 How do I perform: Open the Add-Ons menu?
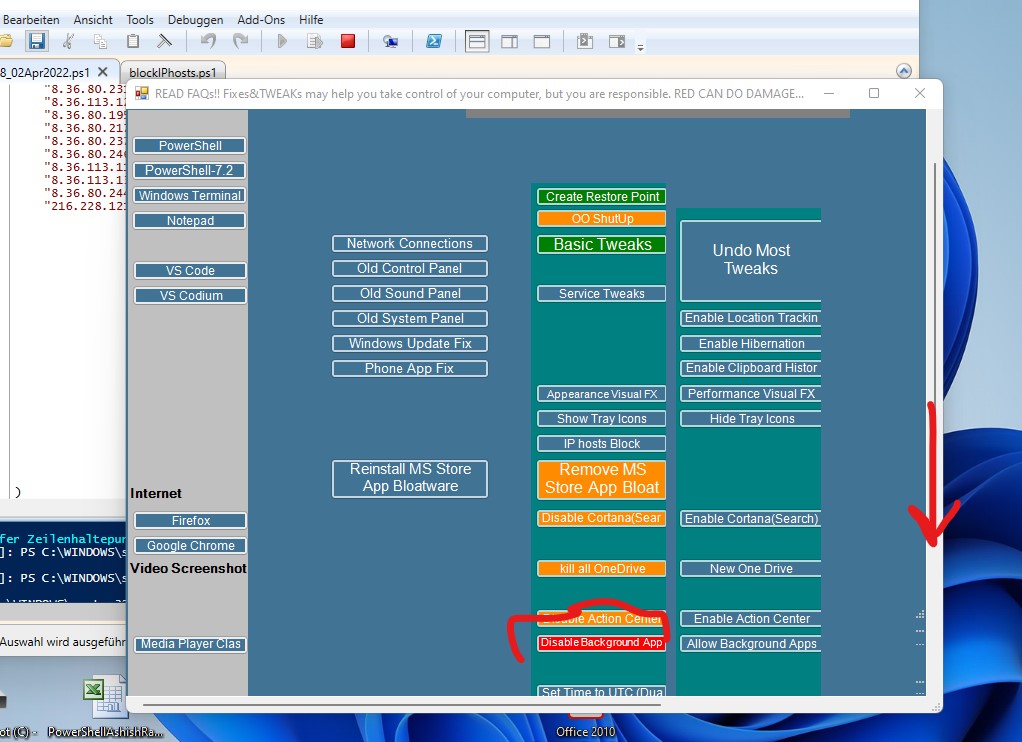point(261,20)
